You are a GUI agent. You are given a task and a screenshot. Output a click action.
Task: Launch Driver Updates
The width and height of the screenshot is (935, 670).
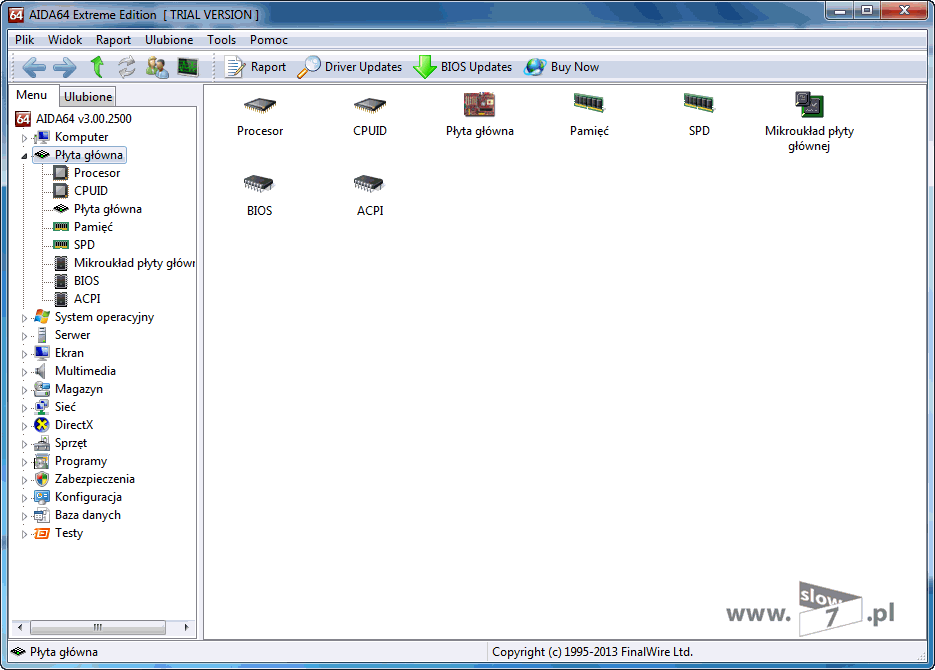pos(349,67)
